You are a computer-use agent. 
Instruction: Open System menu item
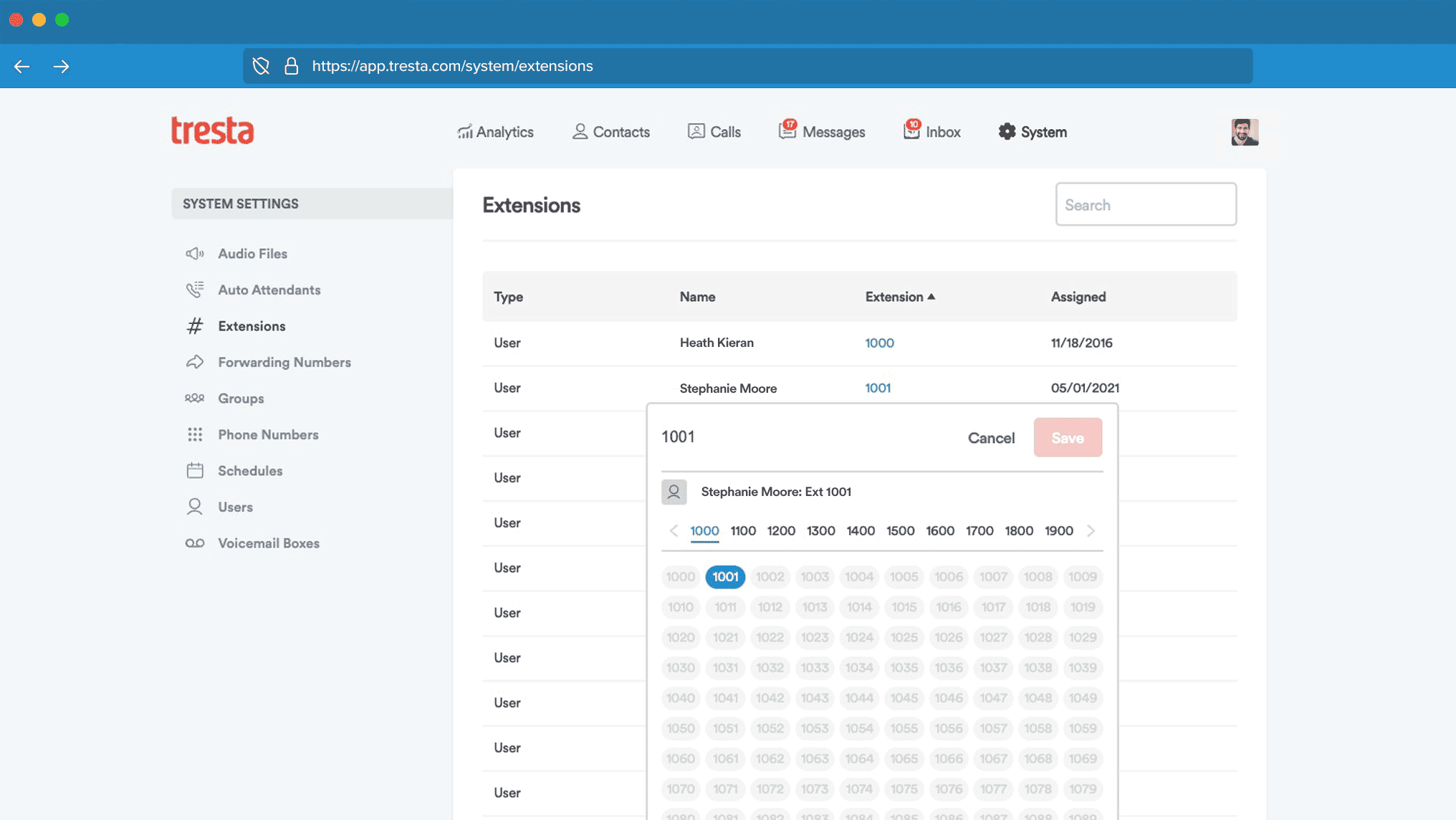(1033, 132)
